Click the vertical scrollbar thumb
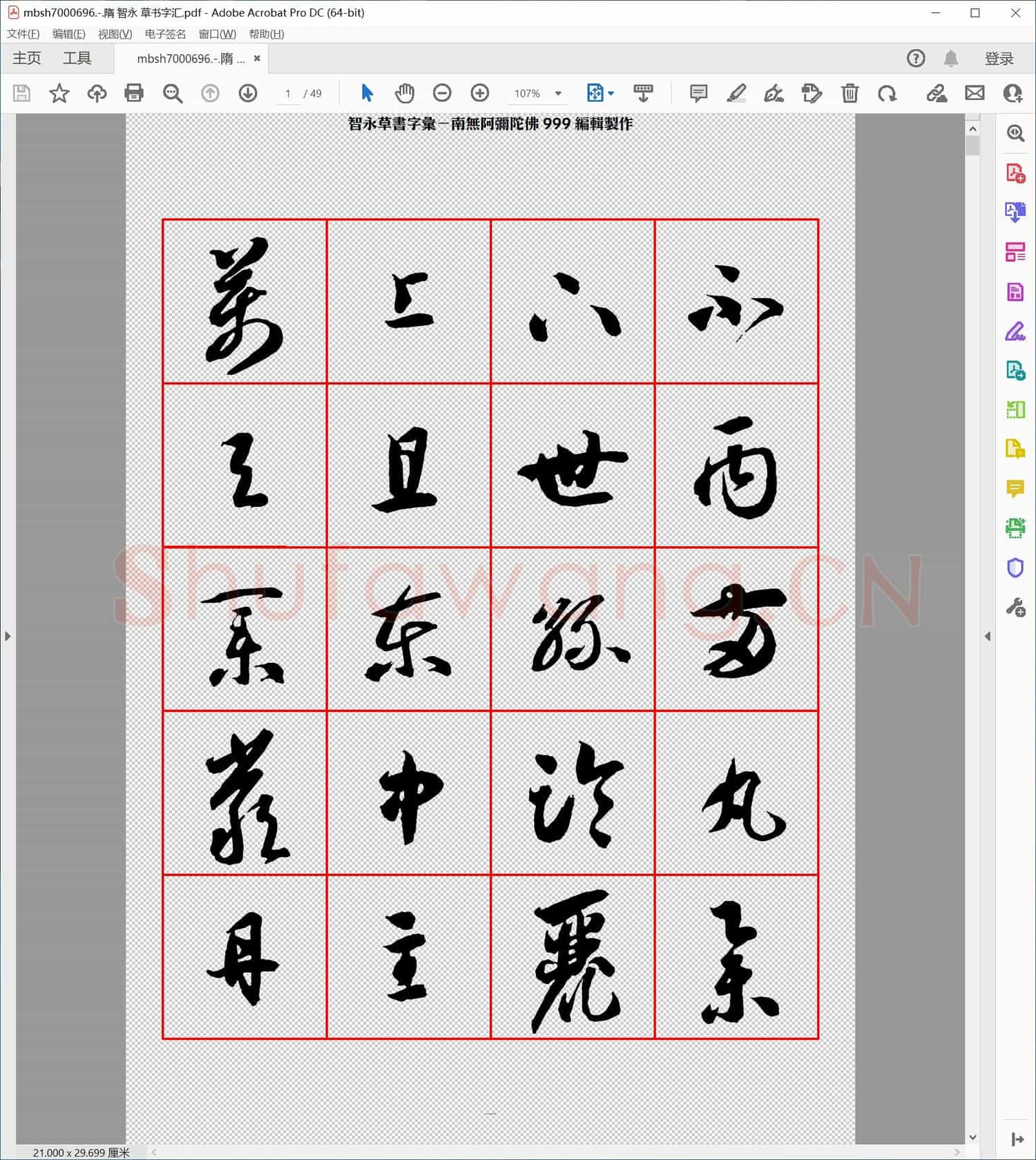The image size is (1036, 1160). click(972, 146)
